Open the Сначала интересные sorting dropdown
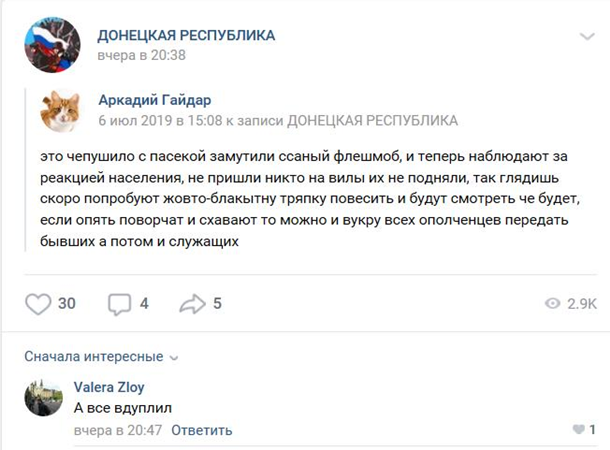The width and height of the screenshot is (610, 450). [x=100, y=356]
